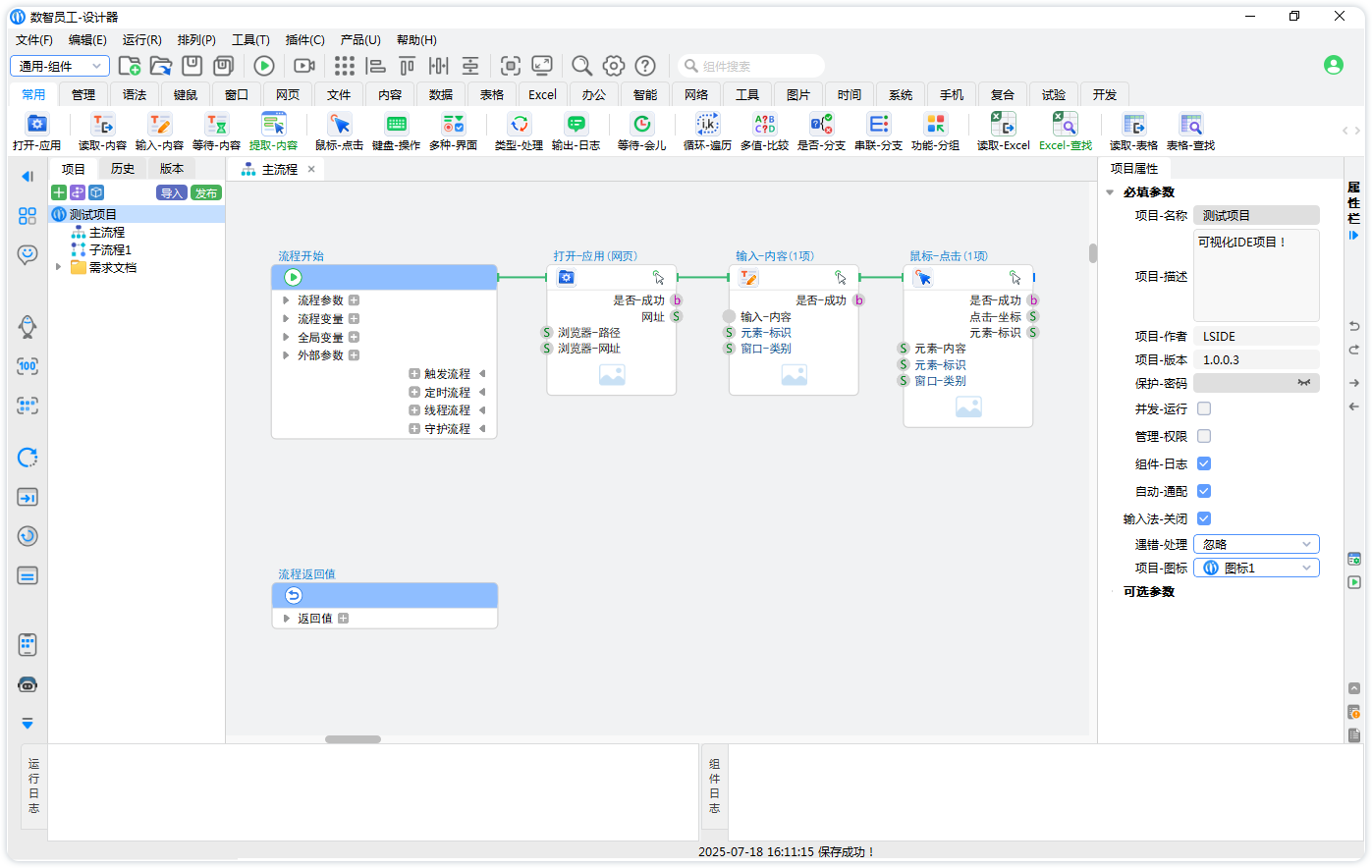The width and height of the screenshot is (1372, 868).
Task: Expand the 需求文档 folder in project tree
Action: point(59,267)
